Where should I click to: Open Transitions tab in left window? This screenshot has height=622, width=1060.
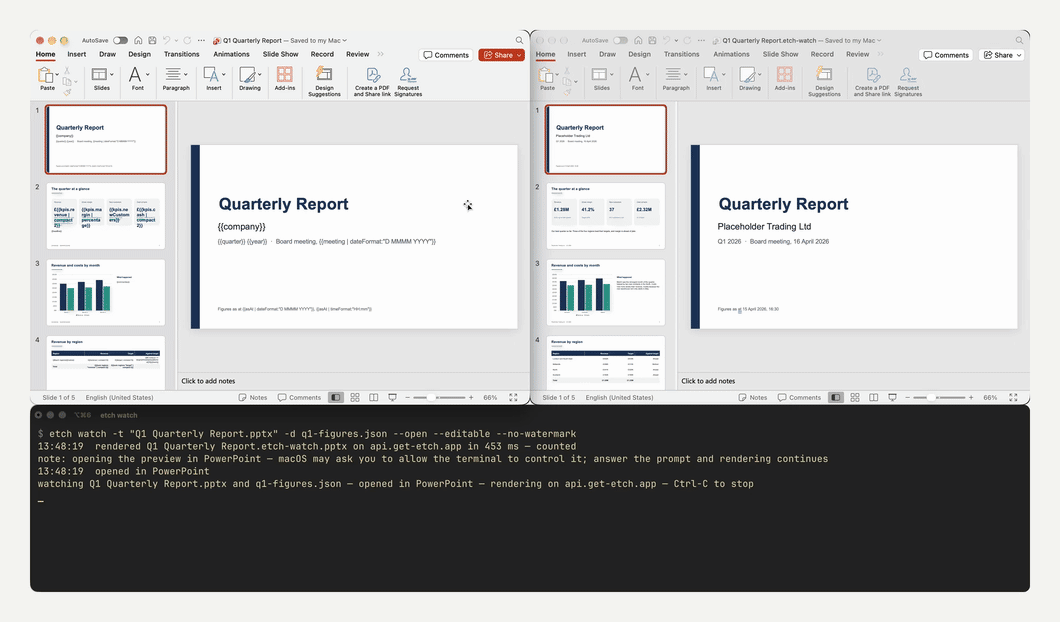tap(181, 54)
